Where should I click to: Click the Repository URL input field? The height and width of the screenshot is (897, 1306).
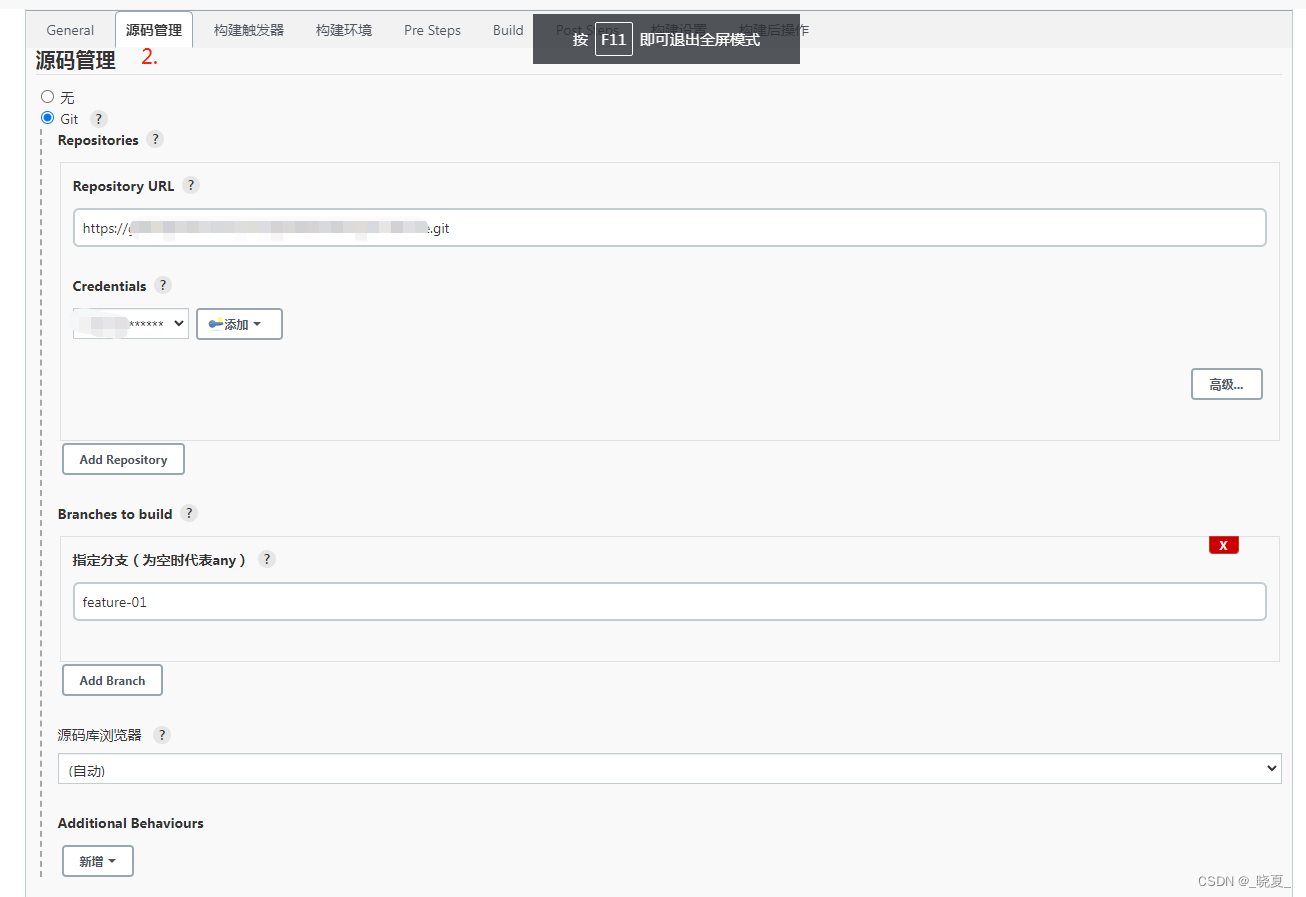(x=670, y=228)
